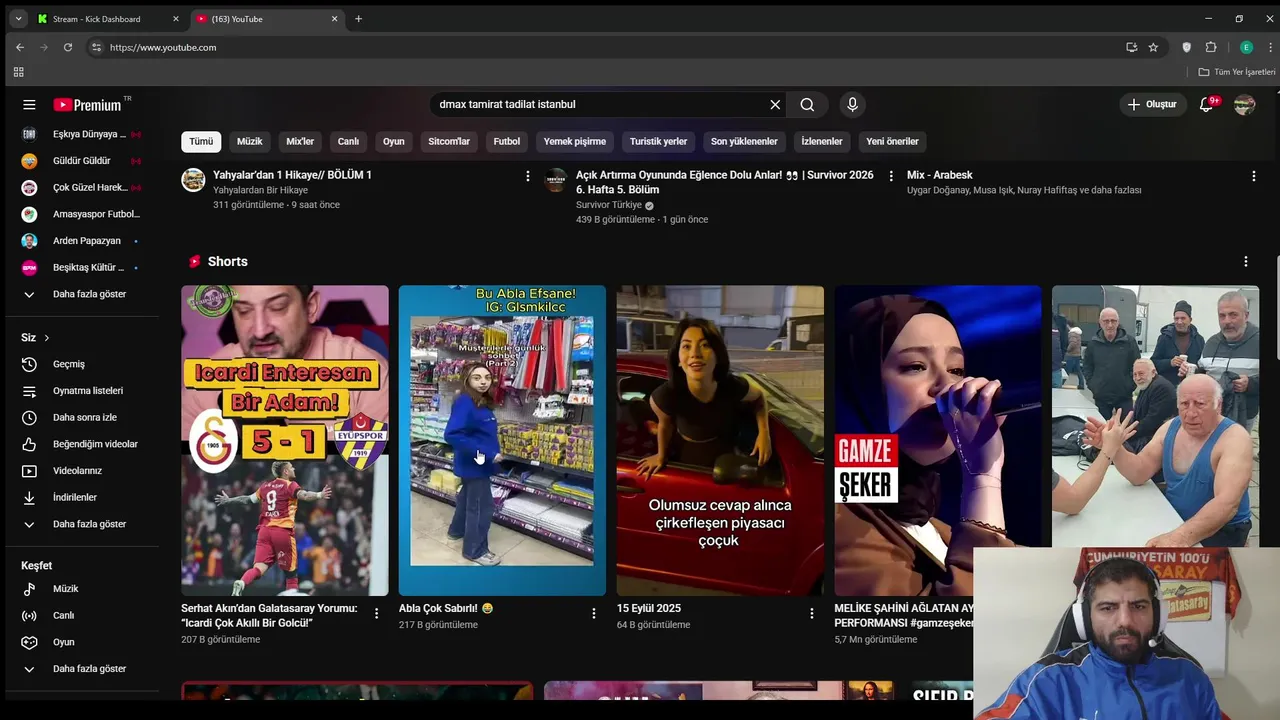Open options for Mix - Arabesk

(1253, 176)
